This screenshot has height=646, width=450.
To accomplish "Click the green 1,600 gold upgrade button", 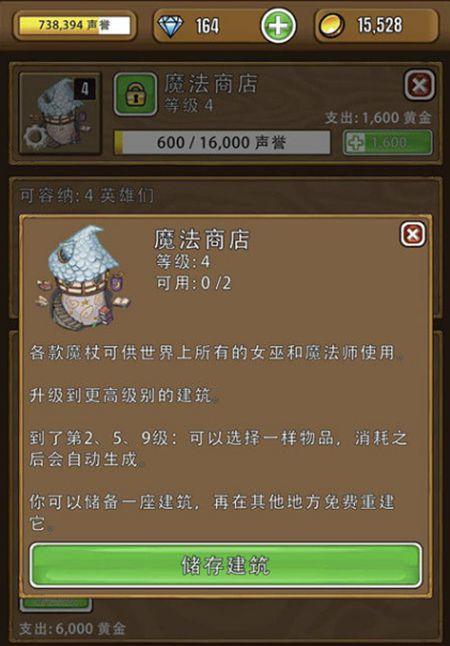I will [x=388, y=143].
